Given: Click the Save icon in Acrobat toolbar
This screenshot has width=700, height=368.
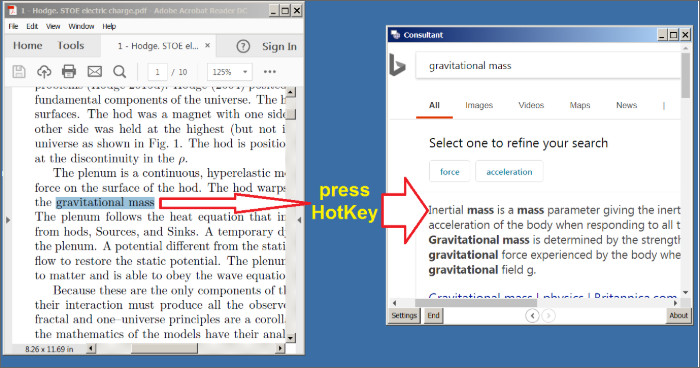Looking at the screenshot, I should (19, 71).
